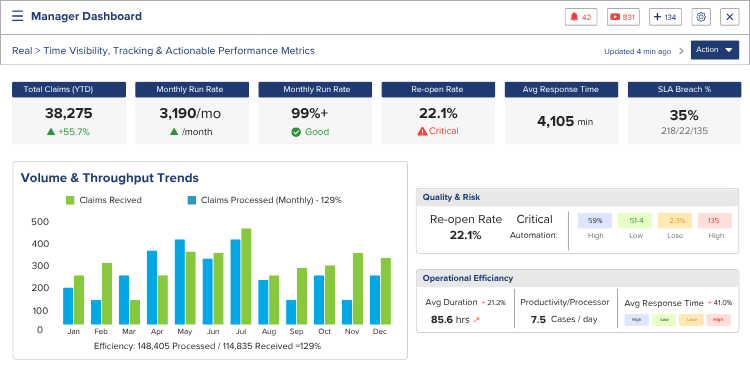Open bell notifications showing 42
This screenshot has height=370, width=750.
[581, 17]
